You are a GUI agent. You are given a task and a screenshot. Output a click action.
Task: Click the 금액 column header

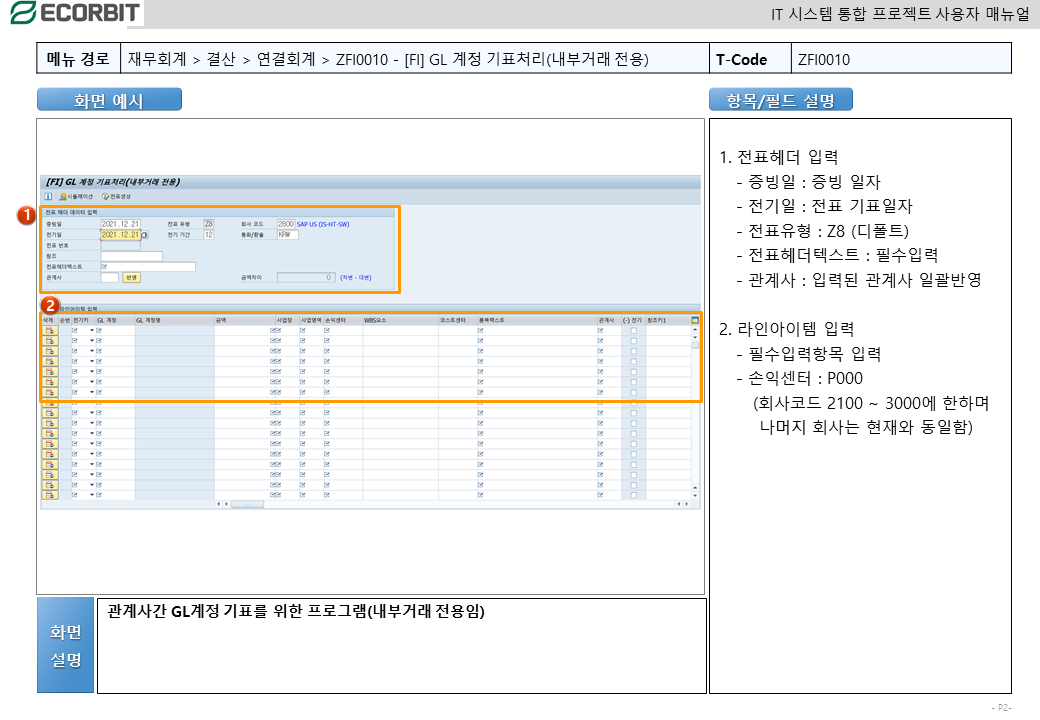(x=221, y=320)
